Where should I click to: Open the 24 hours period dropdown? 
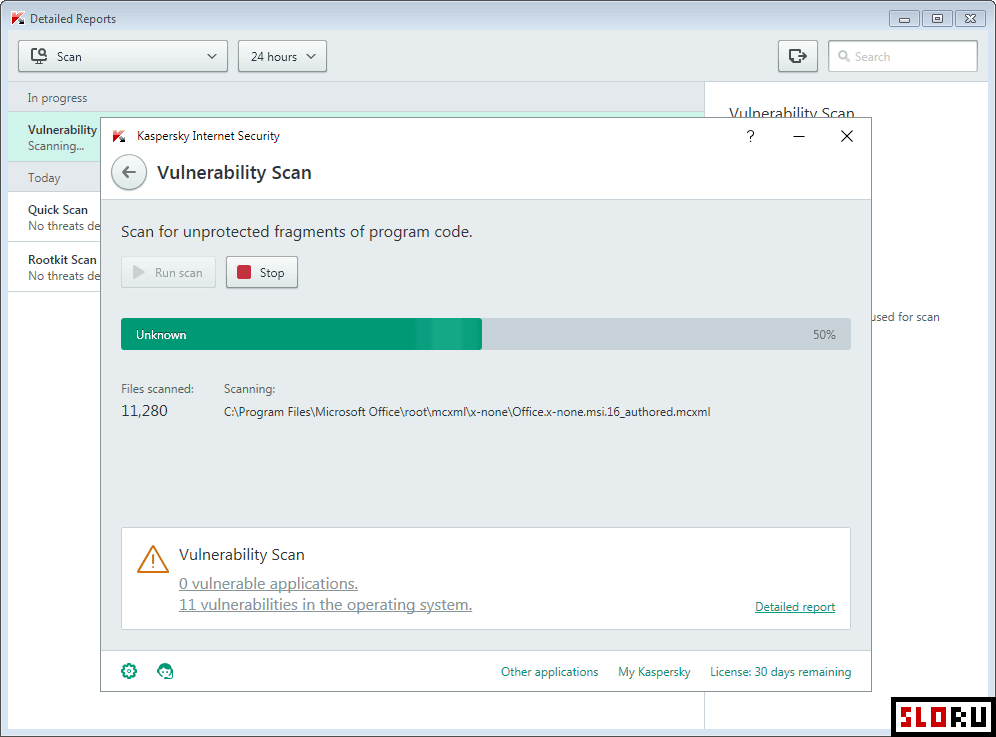[x=282, y=56]
